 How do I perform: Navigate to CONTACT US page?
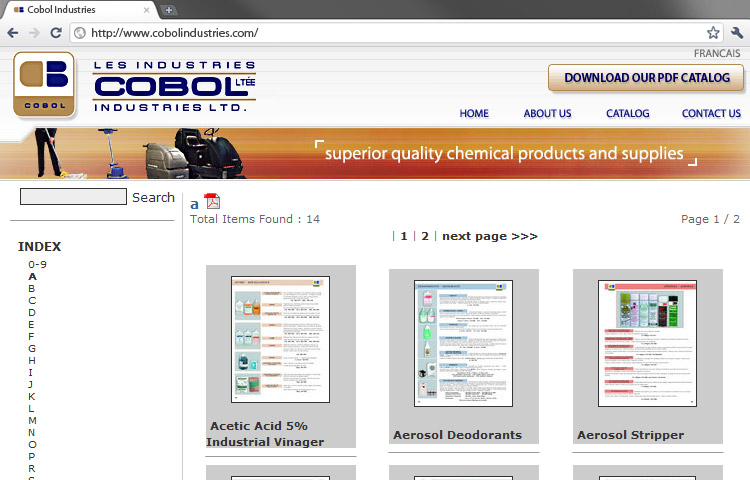(x=711, y=114)
